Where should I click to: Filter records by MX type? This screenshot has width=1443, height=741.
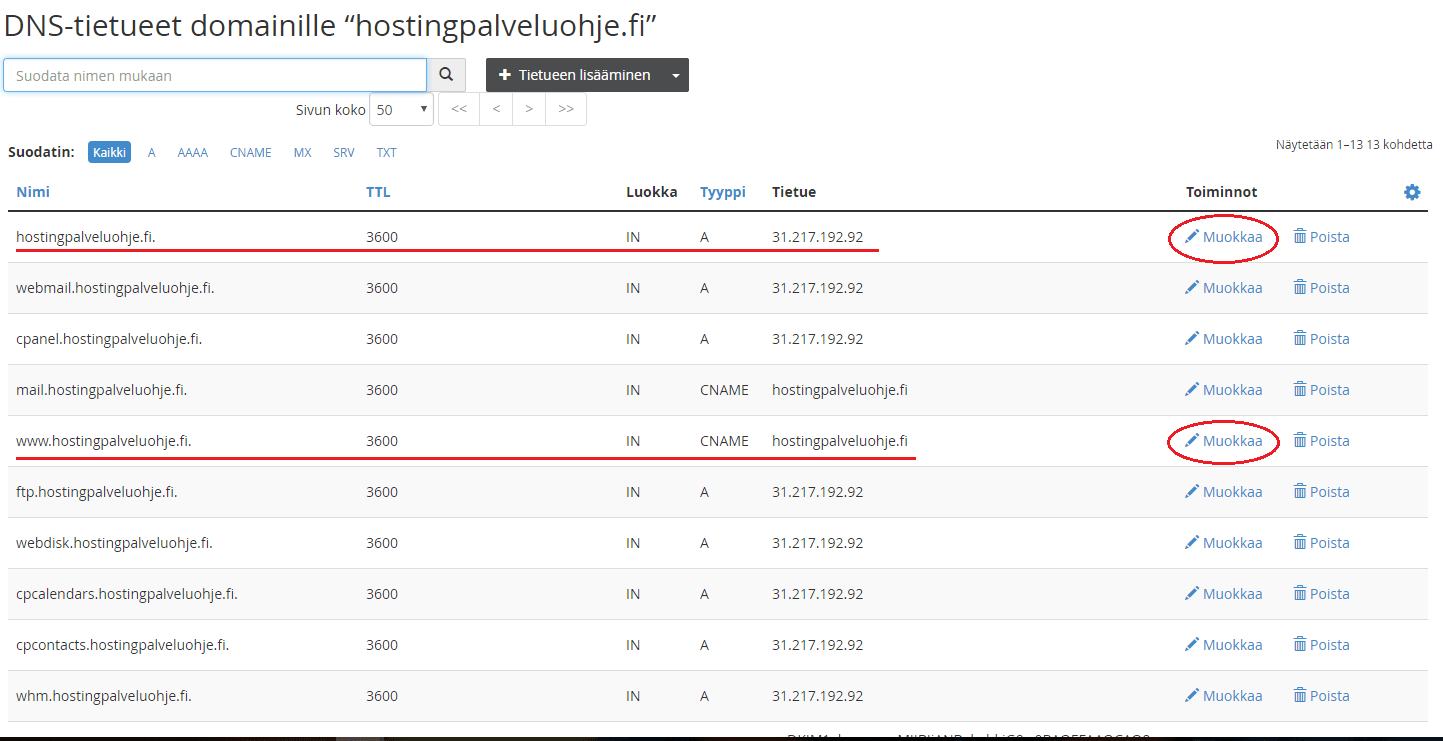302,153
